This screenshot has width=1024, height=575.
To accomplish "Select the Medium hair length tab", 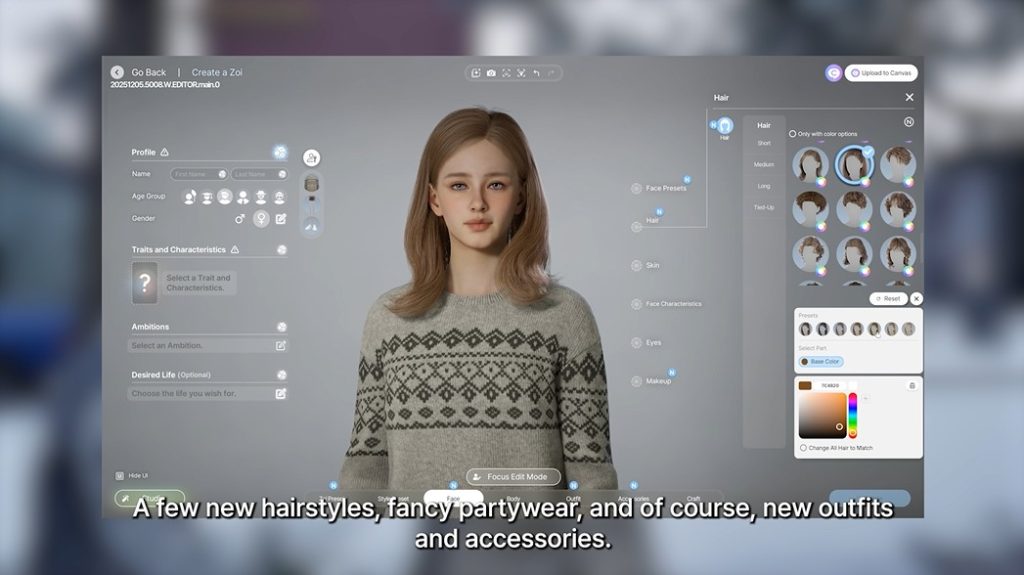I will coord(764,165).
